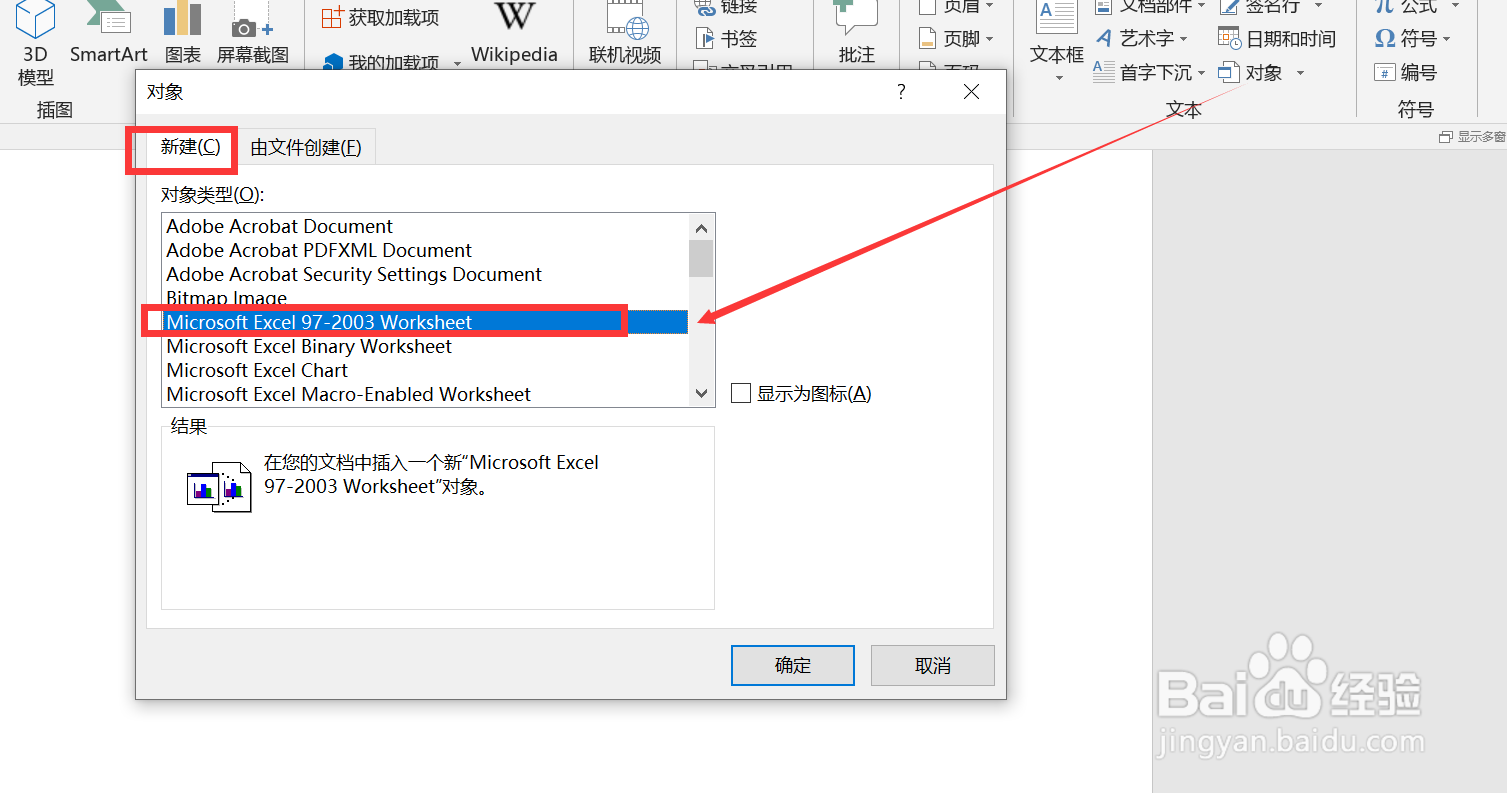The width and height of the screenshot is (1507, 793).
Task: Open the 艺术字 WordArt gallery
Action: click(x=1142, y=39)
